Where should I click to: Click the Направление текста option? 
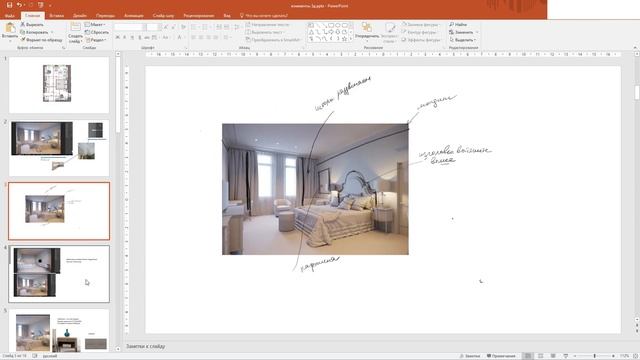(267, 24)
